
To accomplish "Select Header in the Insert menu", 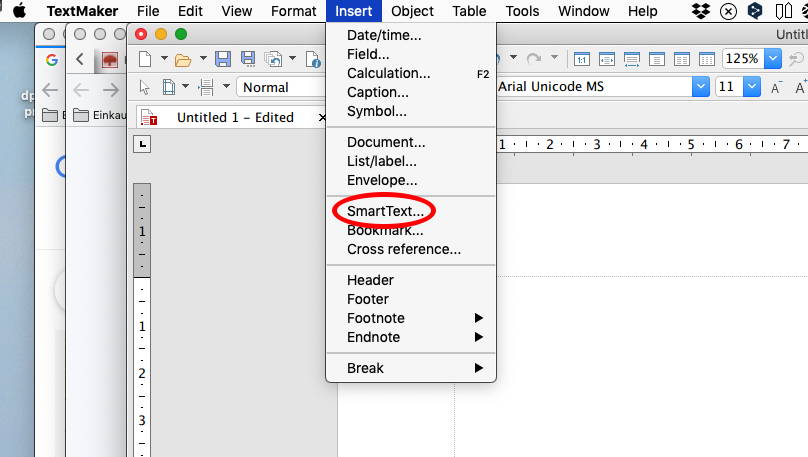I will click(x=370, y=280).
